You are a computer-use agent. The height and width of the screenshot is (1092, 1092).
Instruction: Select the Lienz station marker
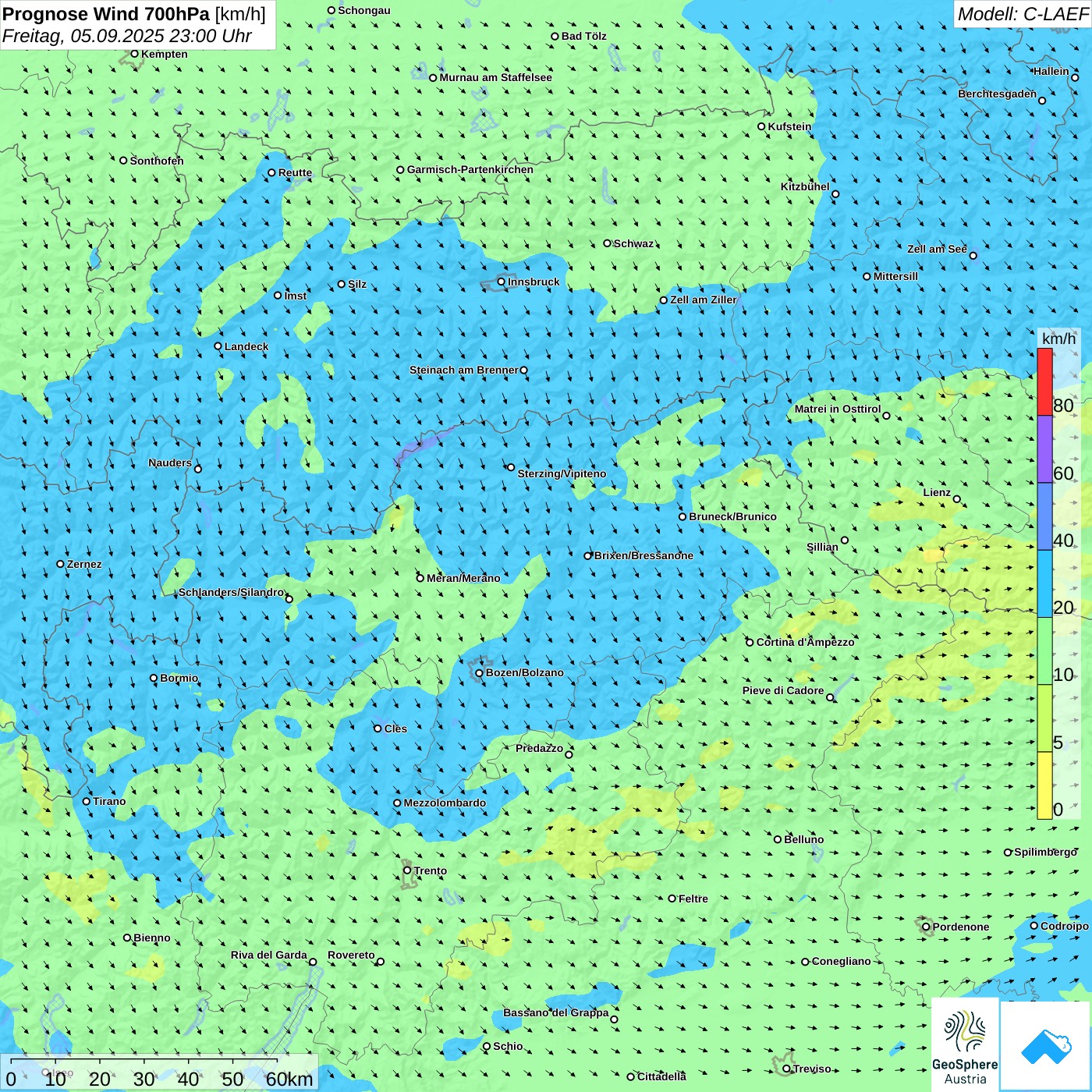957,499
